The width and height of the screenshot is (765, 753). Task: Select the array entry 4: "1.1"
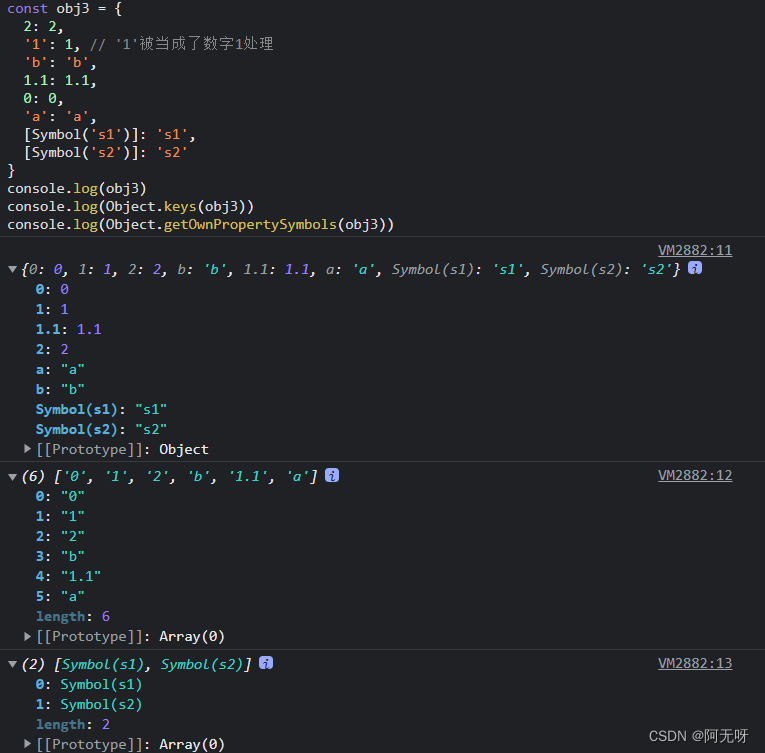pyautogui.click(x=68, y=576)
